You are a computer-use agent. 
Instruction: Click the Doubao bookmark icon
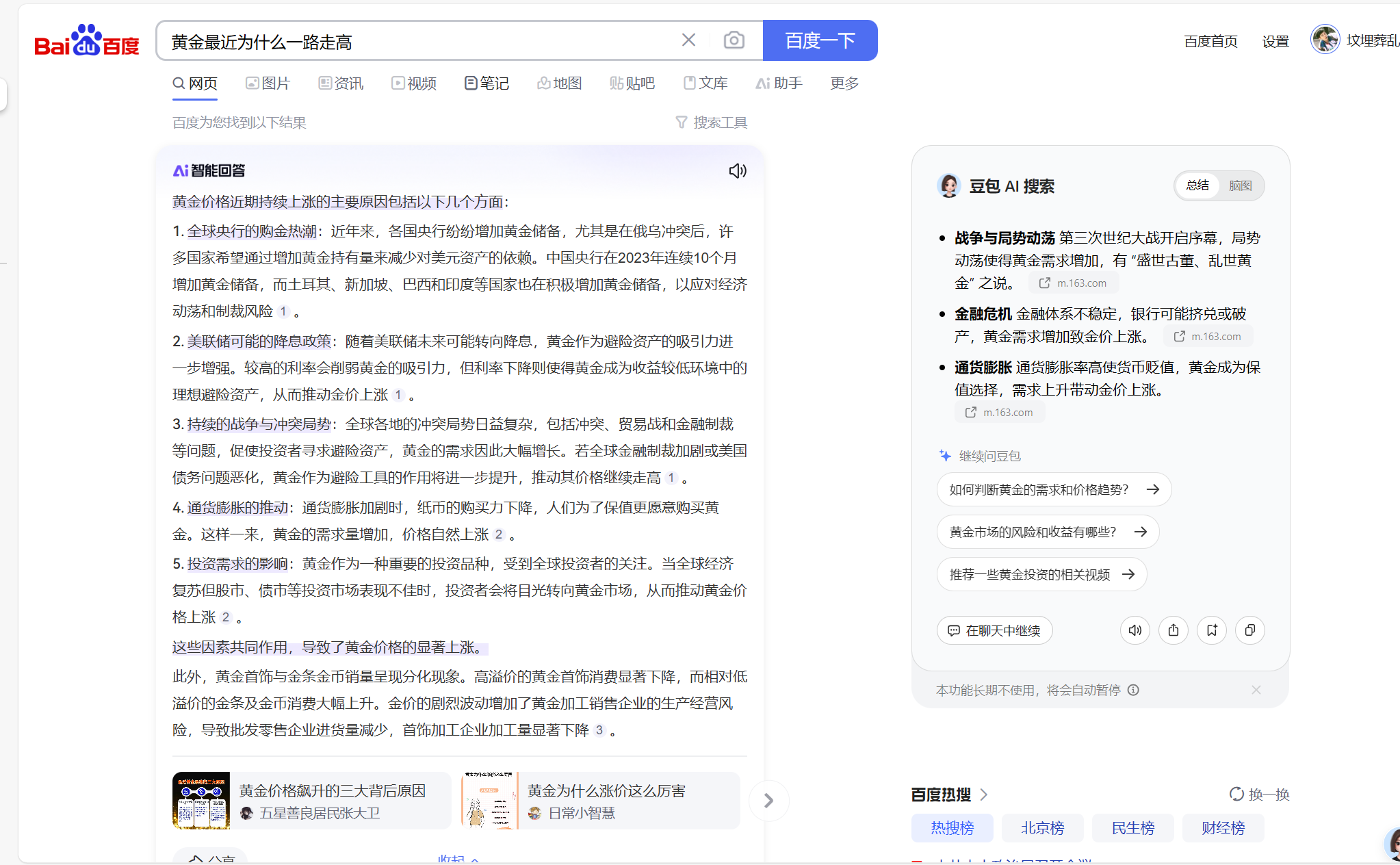[x=1211, y=630]
